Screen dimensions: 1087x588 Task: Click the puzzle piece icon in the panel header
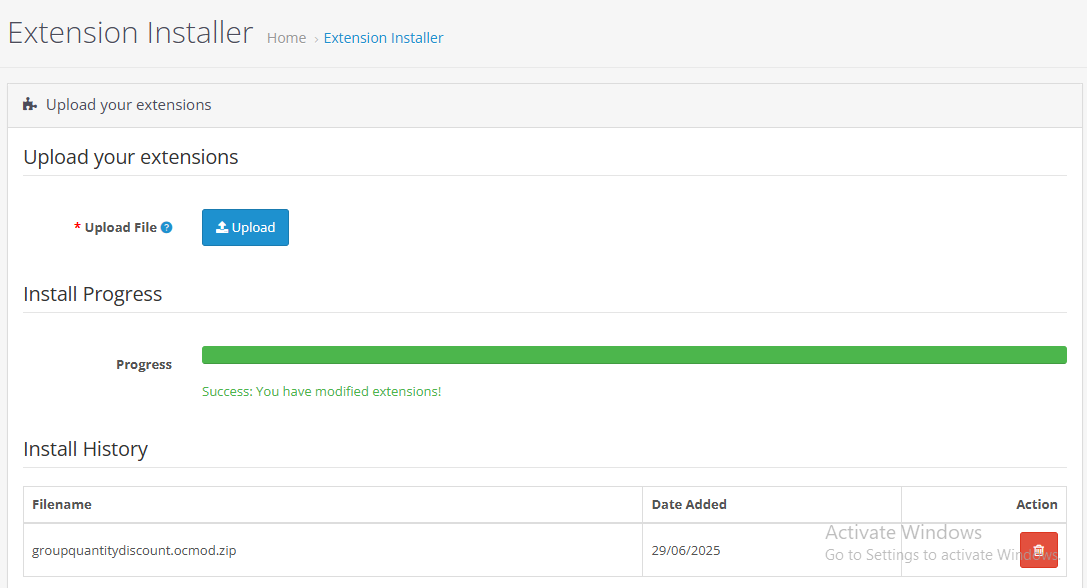[x=28, y=104]
